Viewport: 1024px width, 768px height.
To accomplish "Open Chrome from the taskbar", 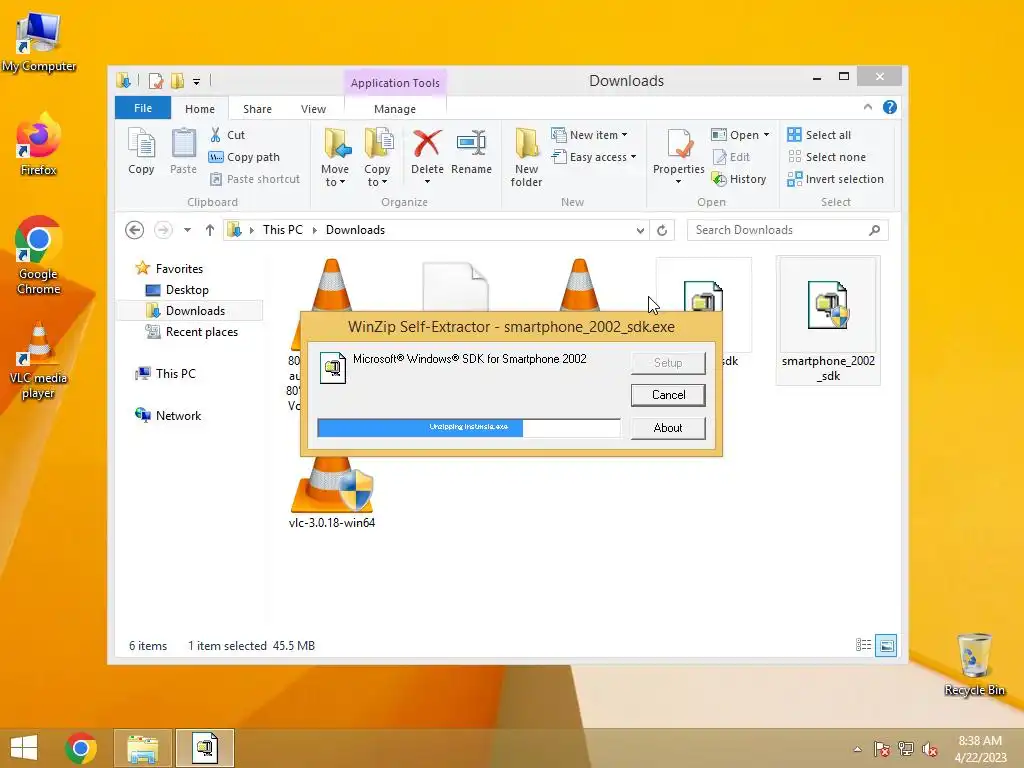I will click(x=81, y=748).
